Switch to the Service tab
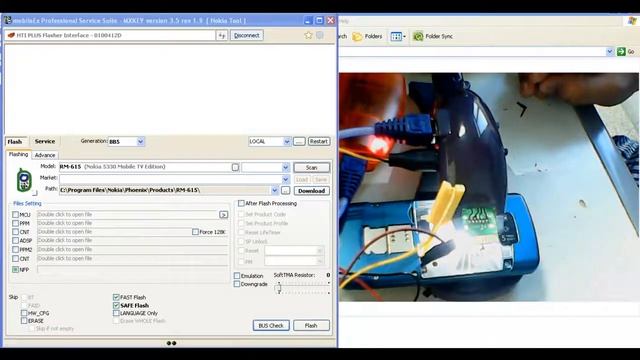 point(44,141)
